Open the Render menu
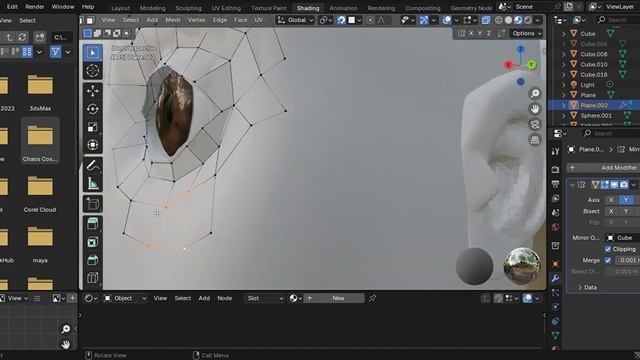Viewport: 640px width, 360px height. click(x=35, y=7)
